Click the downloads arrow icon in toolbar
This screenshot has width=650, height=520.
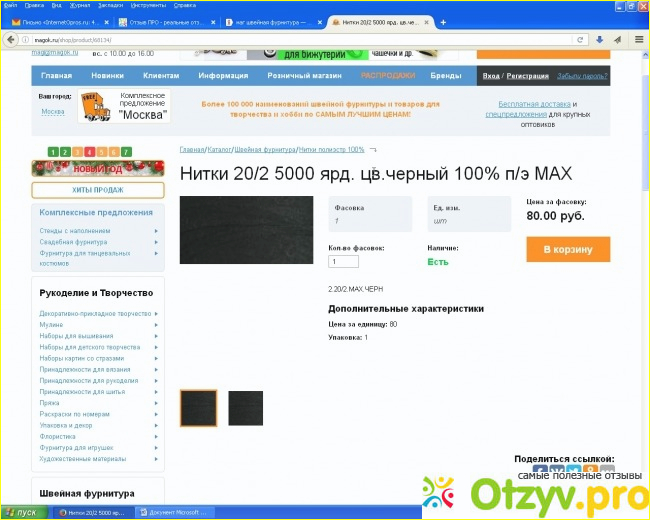click(x=598, y=39)
